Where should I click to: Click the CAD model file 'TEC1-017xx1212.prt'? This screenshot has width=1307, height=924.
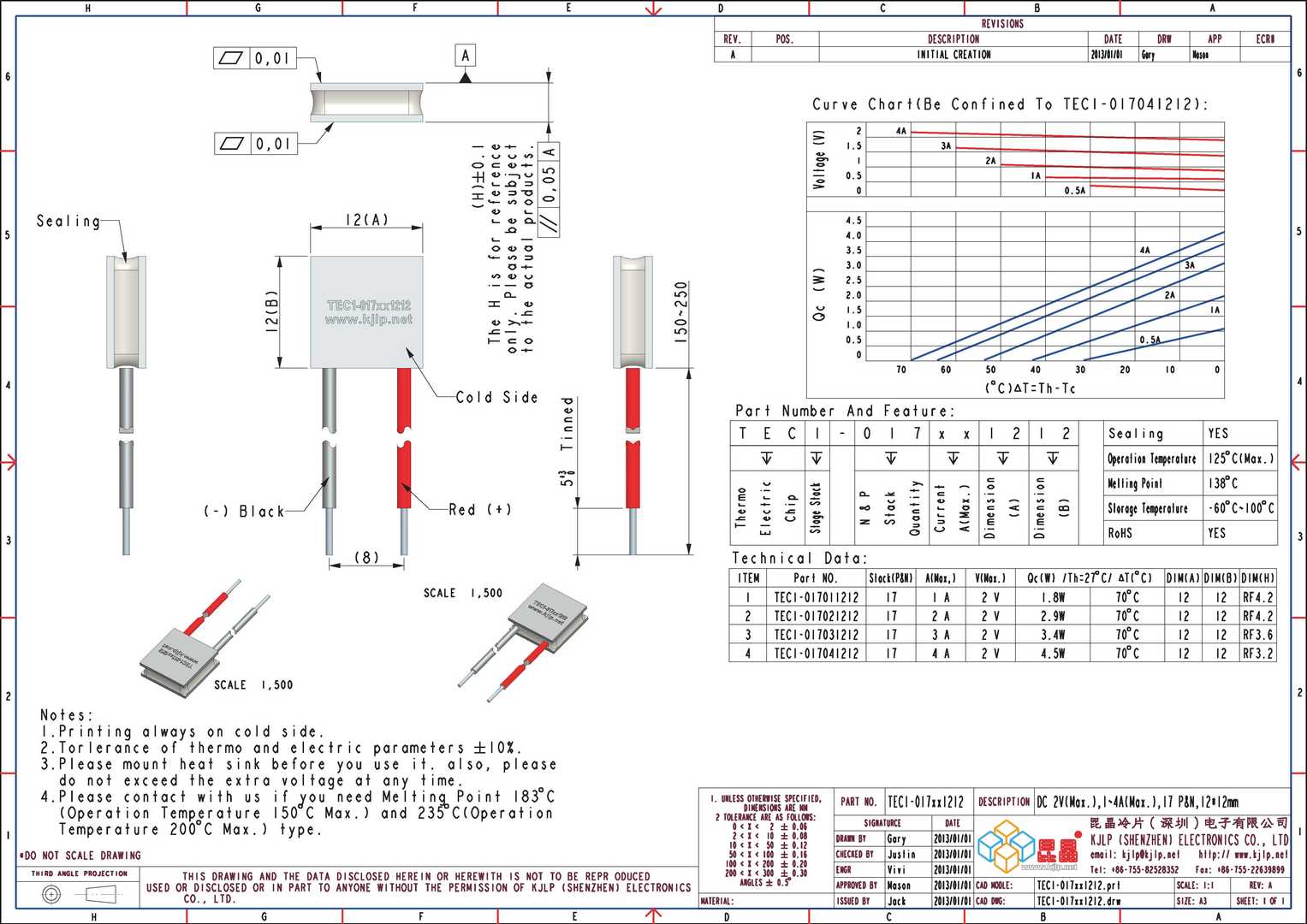[x=1078, y=886]
